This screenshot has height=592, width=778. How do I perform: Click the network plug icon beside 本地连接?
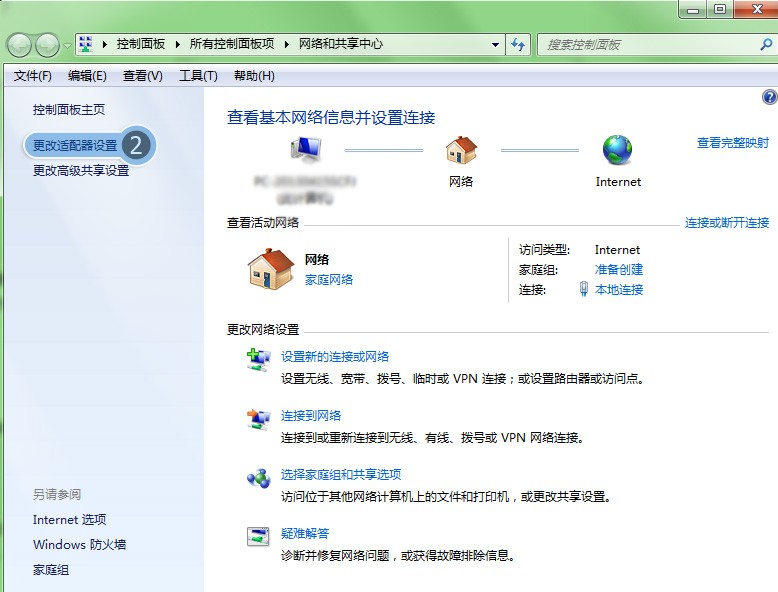(x=584, y=289)
